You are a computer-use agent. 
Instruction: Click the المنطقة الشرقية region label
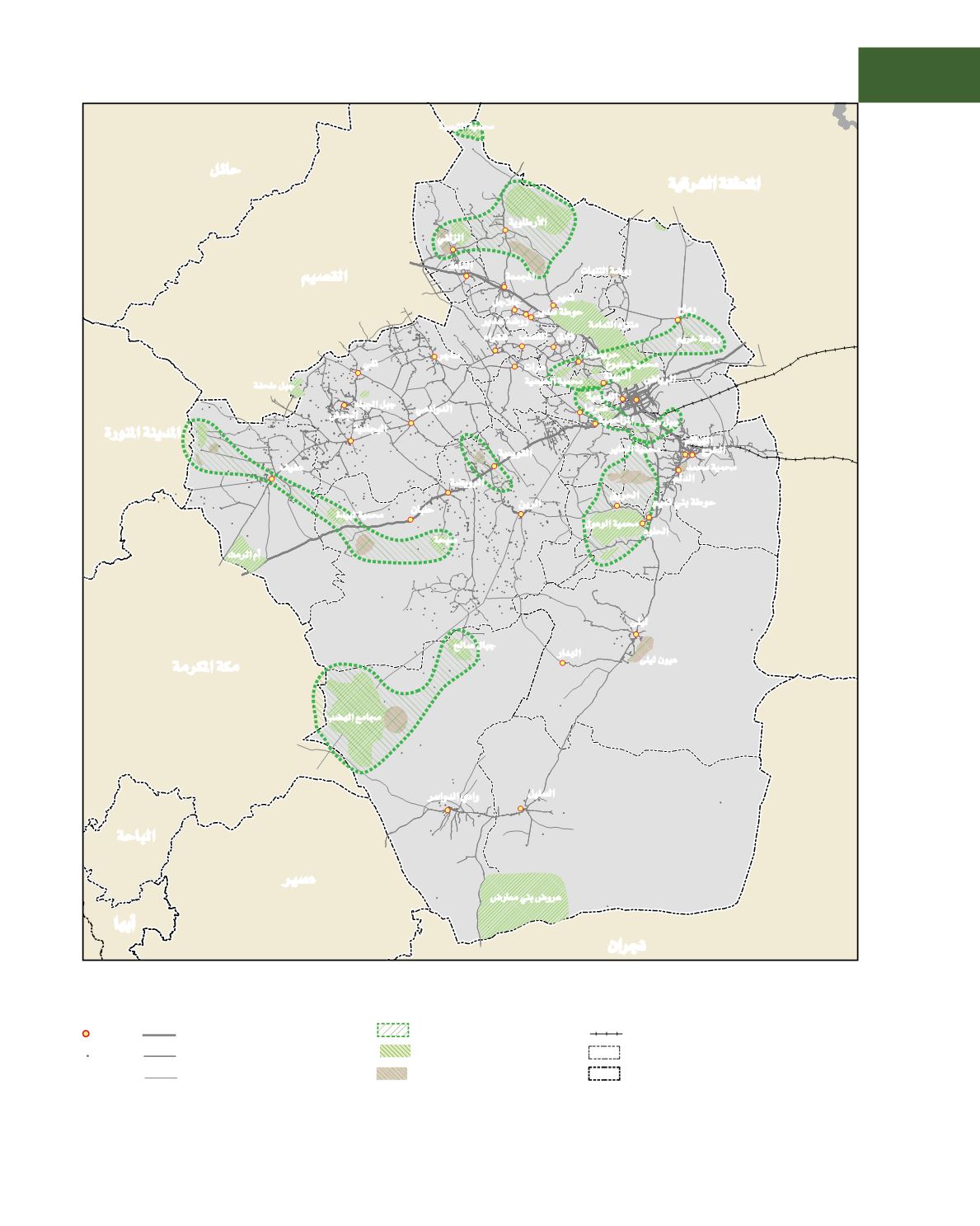(x=714, y=184)
